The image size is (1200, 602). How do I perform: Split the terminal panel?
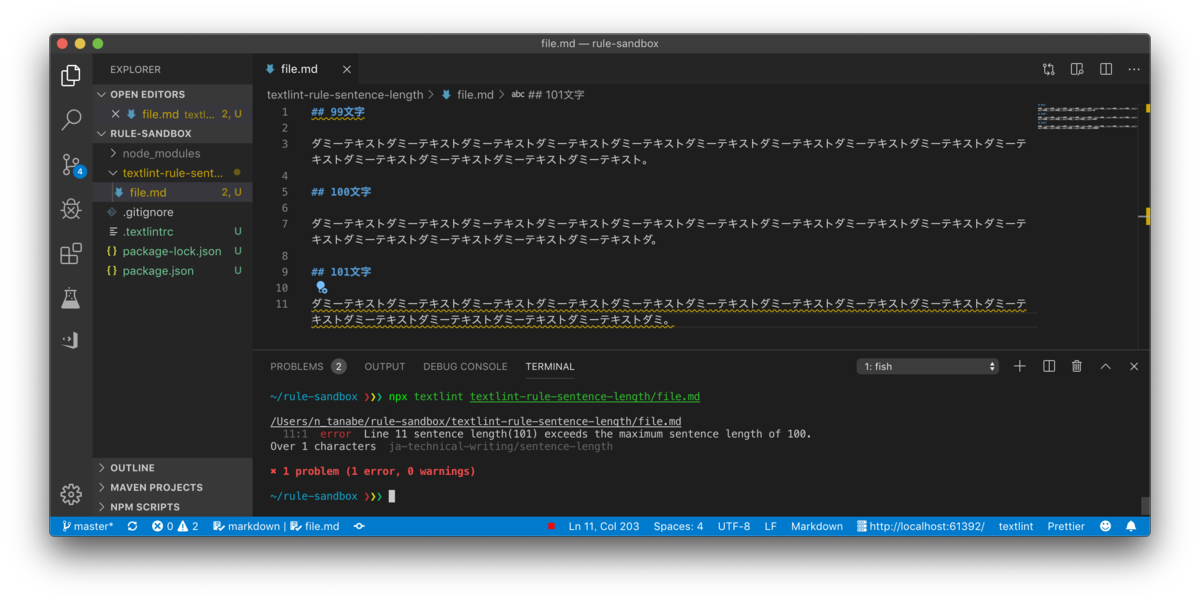(x=1049, y=366)
